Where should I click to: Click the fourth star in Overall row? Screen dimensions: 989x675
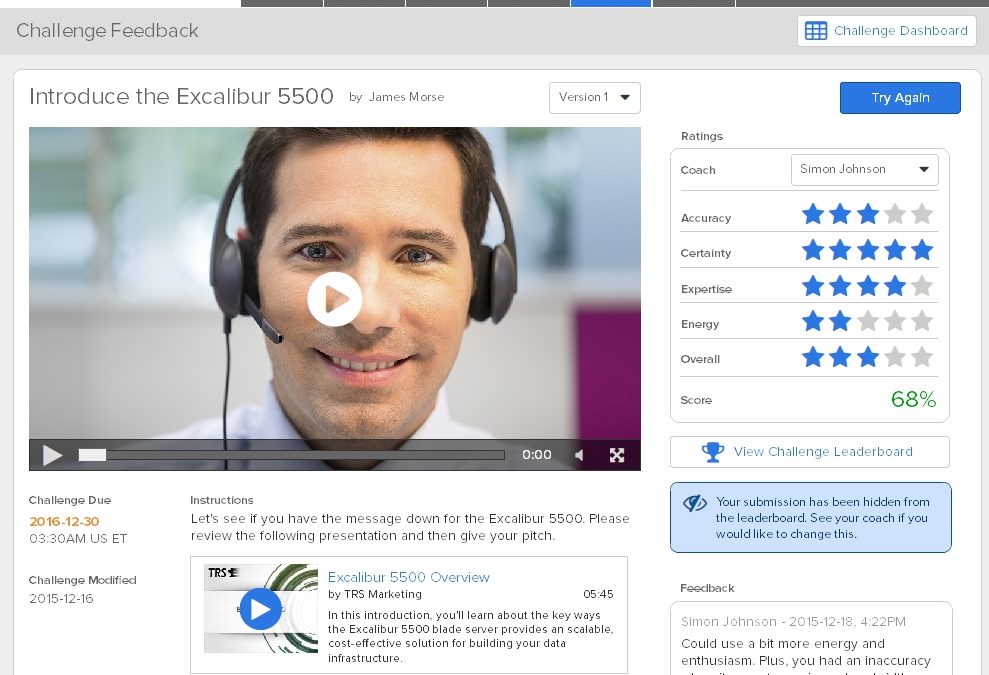tap(894, 358)
